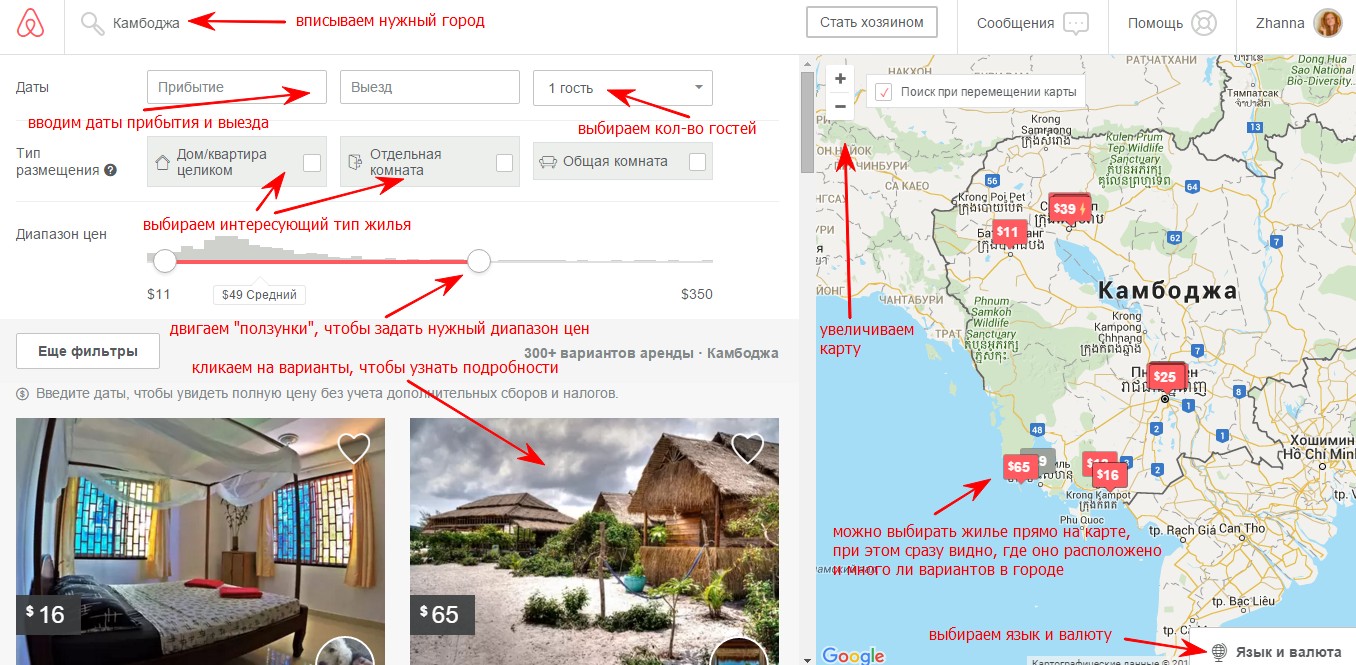
Task: Zoom in the map with plus button
Action: [840, 78]
